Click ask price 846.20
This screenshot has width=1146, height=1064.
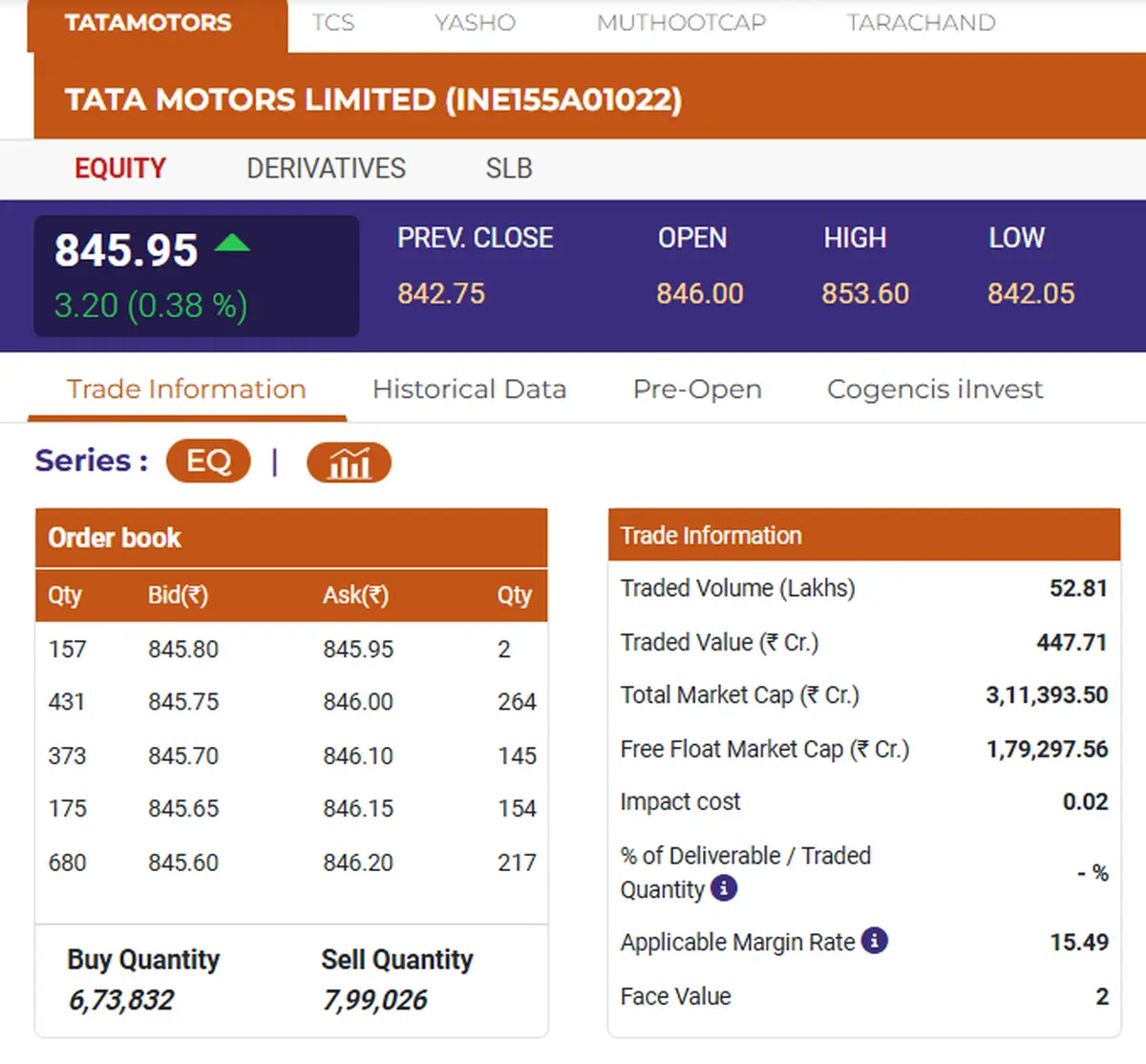pos(358,863)
